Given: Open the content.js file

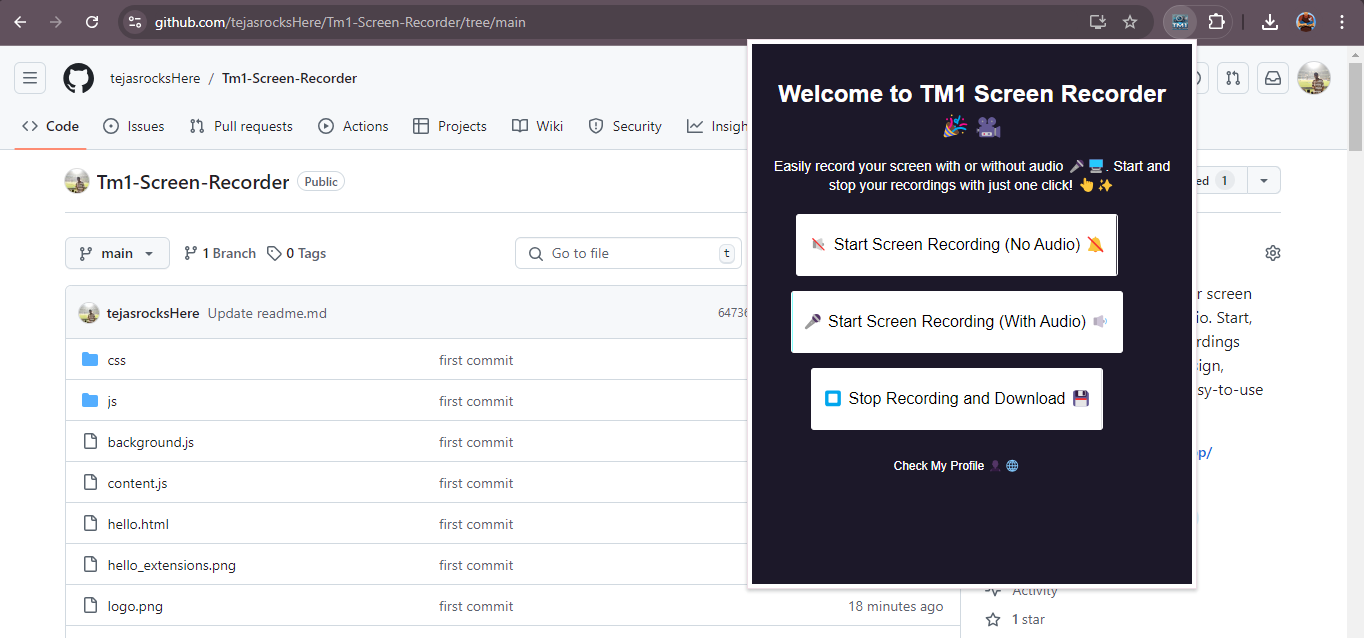Looking at the screenshot, I should point(137,483).
